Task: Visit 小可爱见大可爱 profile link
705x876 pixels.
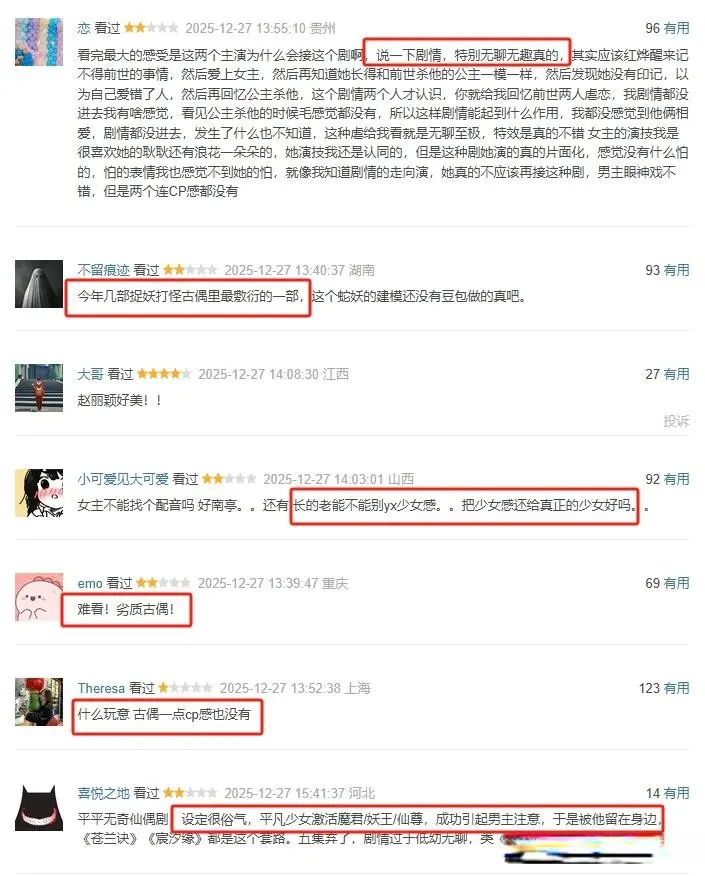Action: click(x=123, y=479)
